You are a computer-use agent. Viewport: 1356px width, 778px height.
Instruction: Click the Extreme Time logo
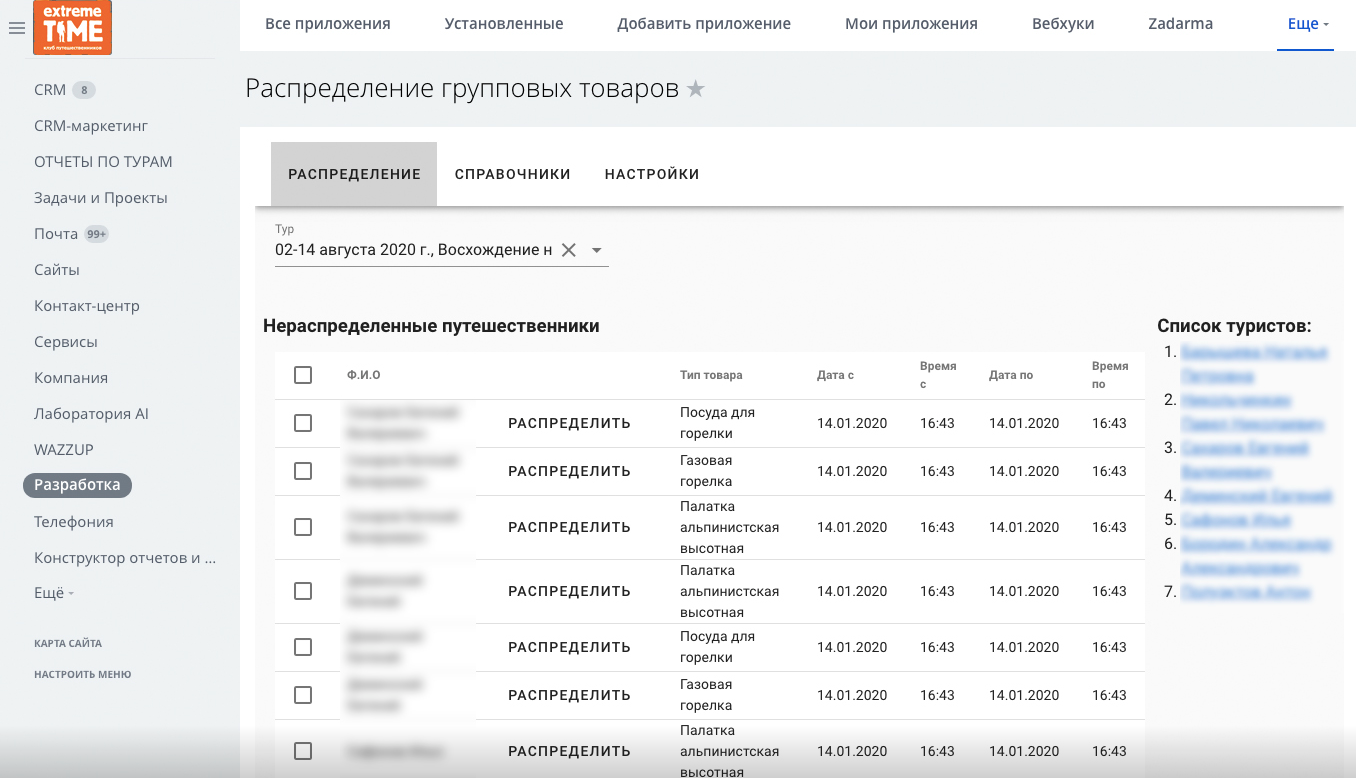point(73,27)
